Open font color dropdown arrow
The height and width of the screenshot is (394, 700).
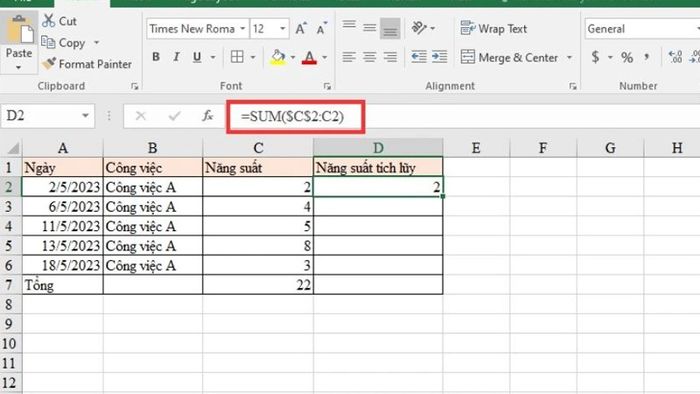coord(325,57)
